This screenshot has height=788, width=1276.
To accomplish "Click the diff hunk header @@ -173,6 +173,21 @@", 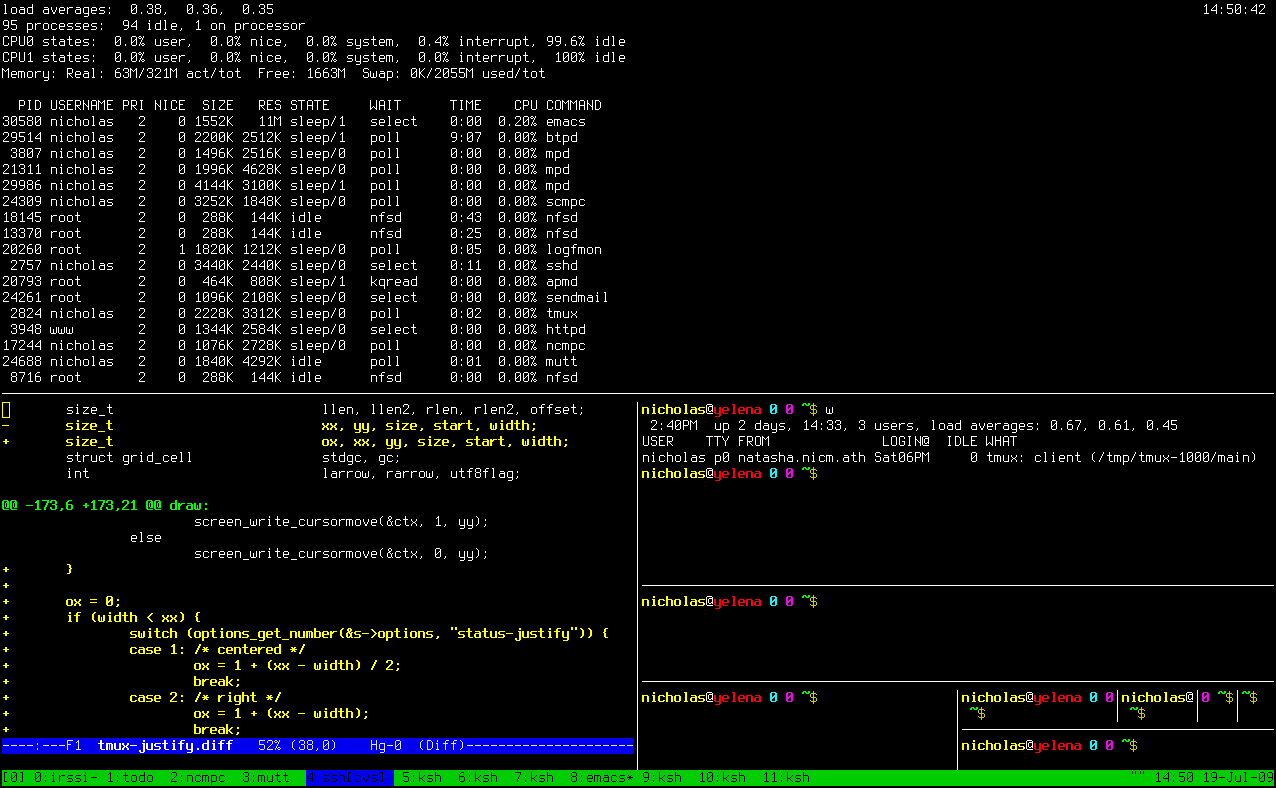I will point(105,505).
